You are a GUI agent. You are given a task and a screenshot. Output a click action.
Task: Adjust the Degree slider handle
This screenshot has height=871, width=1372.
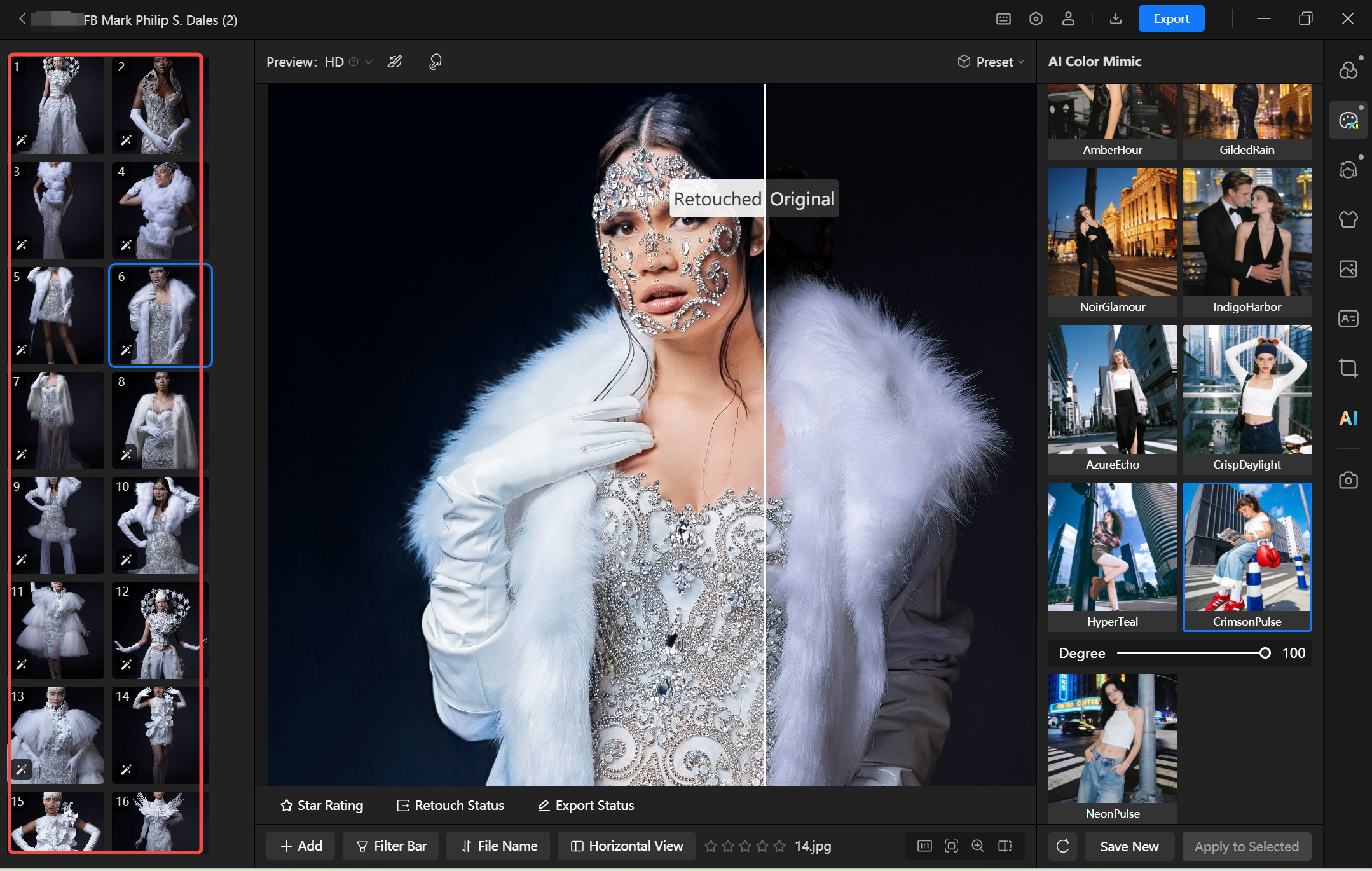click(x=1265, y=653)
